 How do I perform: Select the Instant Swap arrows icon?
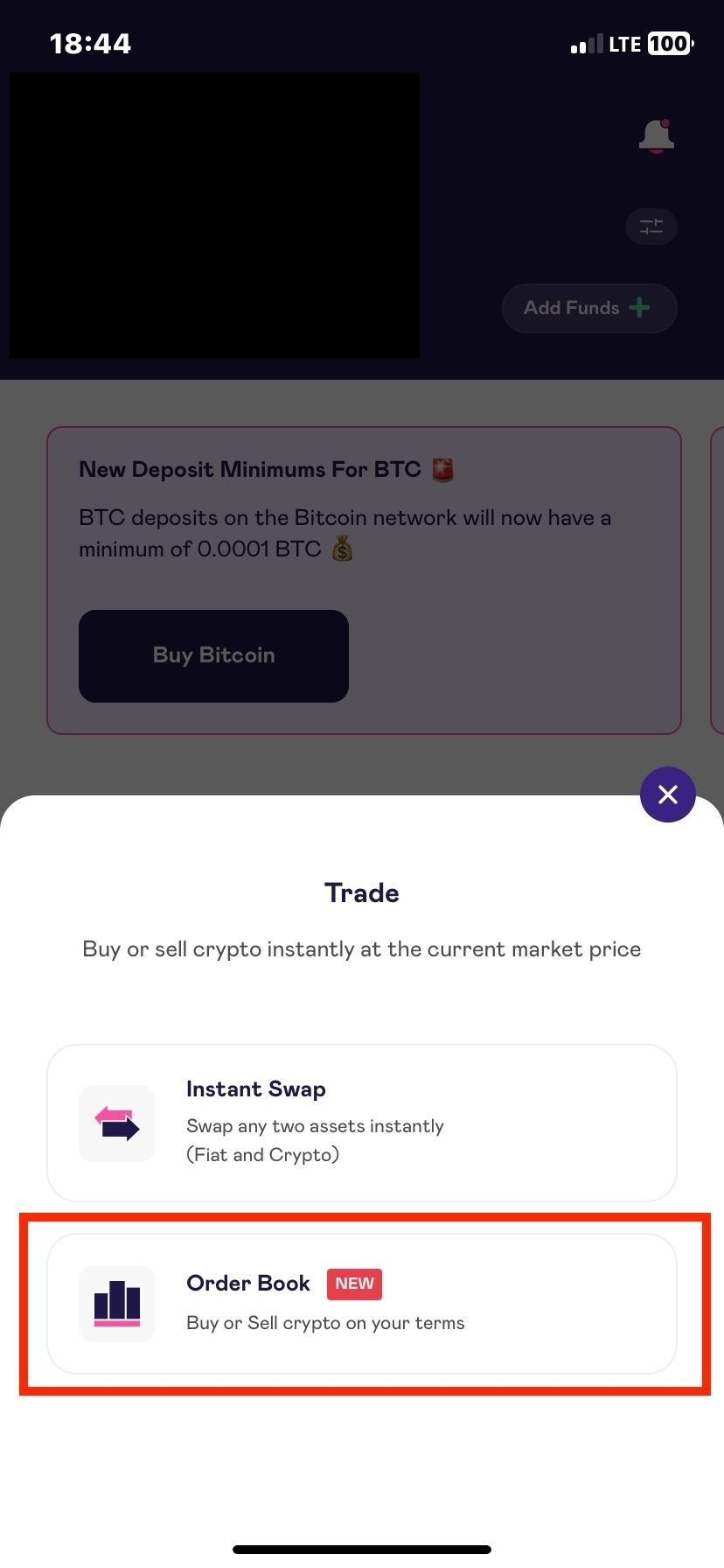[117, 1123]
